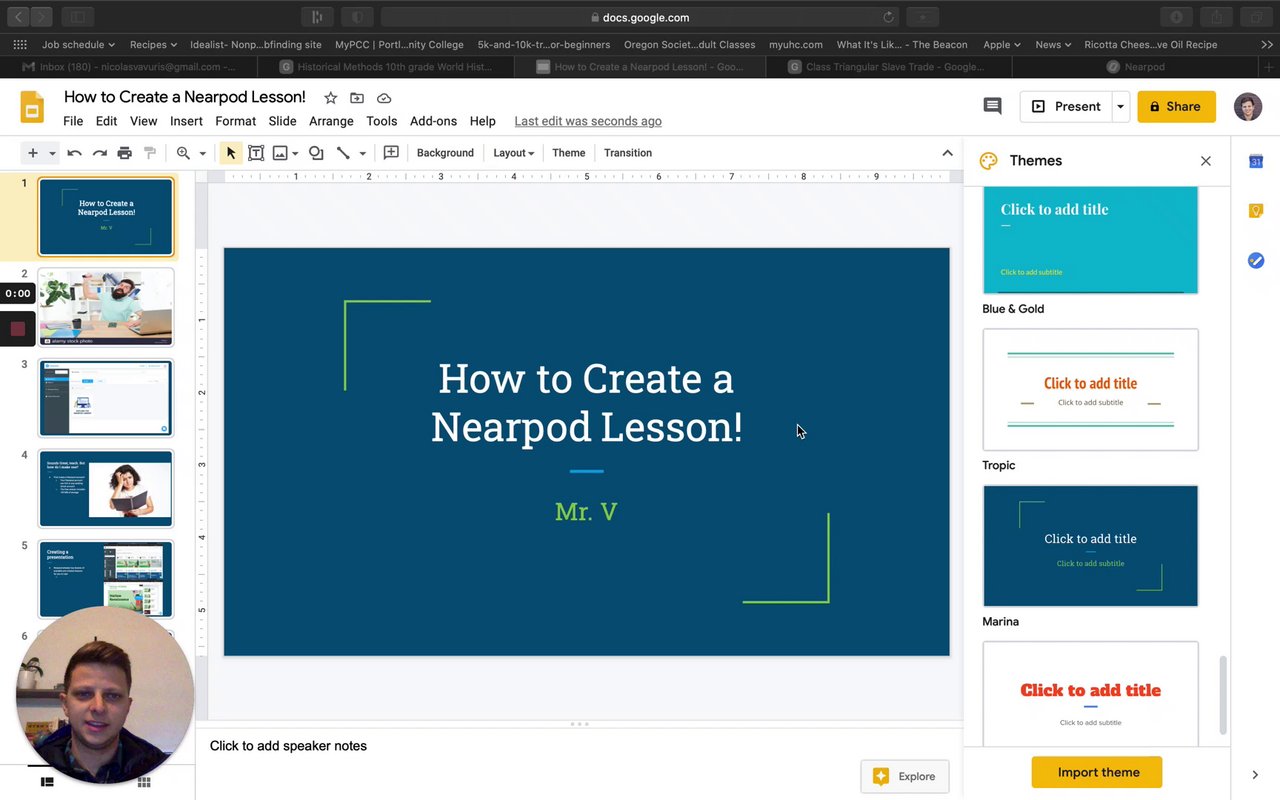The image size is (1280, 800).
Task: Reload the page in Safari
Action: [888, 17]
